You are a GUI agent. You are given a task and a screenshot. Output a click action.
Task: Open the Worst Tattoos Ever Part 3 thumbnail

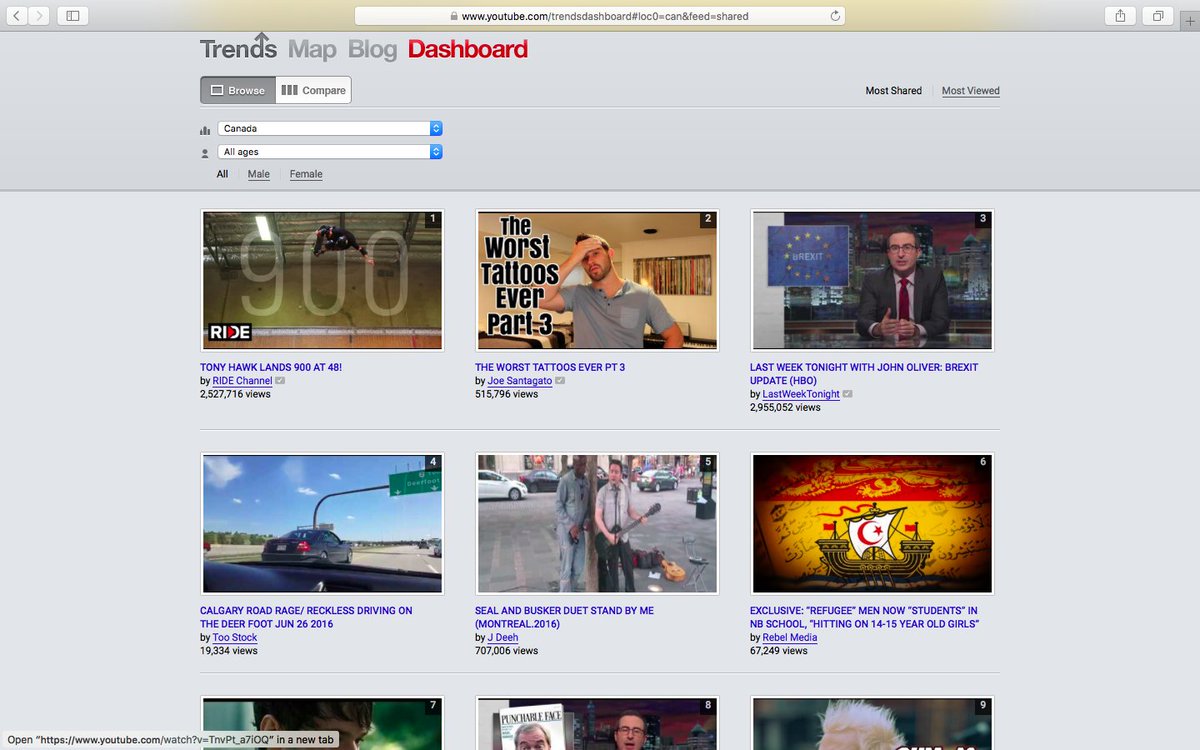click(x=597, y=280)
